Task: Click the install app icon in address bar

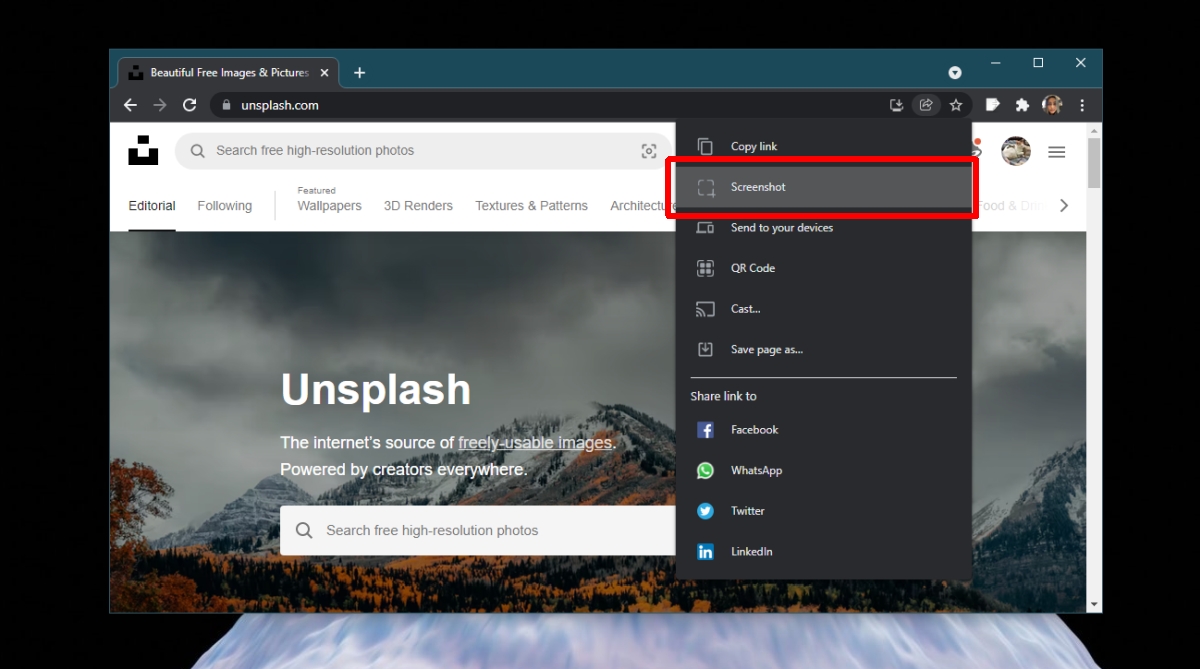Action: point(897,105)
